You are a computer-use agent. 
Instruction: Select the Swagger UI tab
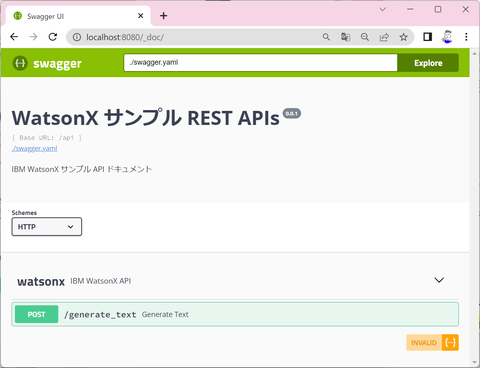(78, 16)
